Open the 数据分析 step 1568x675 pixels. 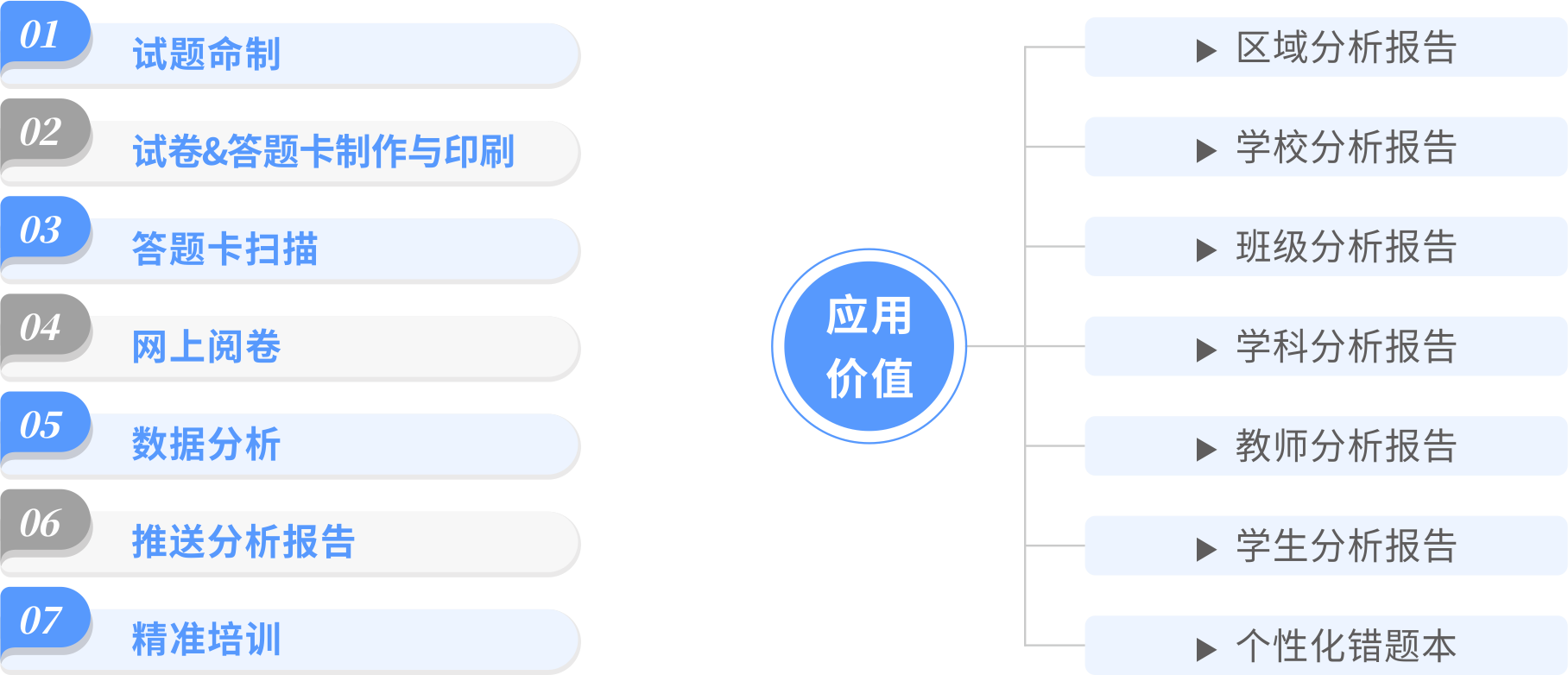point(206,445)
